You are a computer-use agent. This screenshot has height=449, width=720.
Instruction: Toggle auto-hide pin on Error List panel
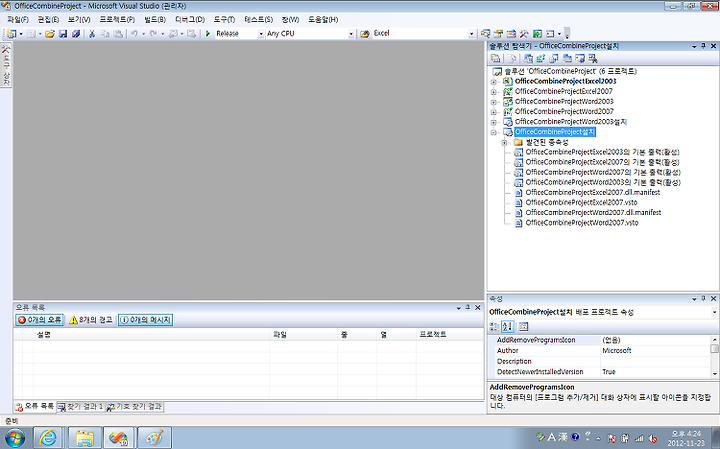click(x=468, y=307)
